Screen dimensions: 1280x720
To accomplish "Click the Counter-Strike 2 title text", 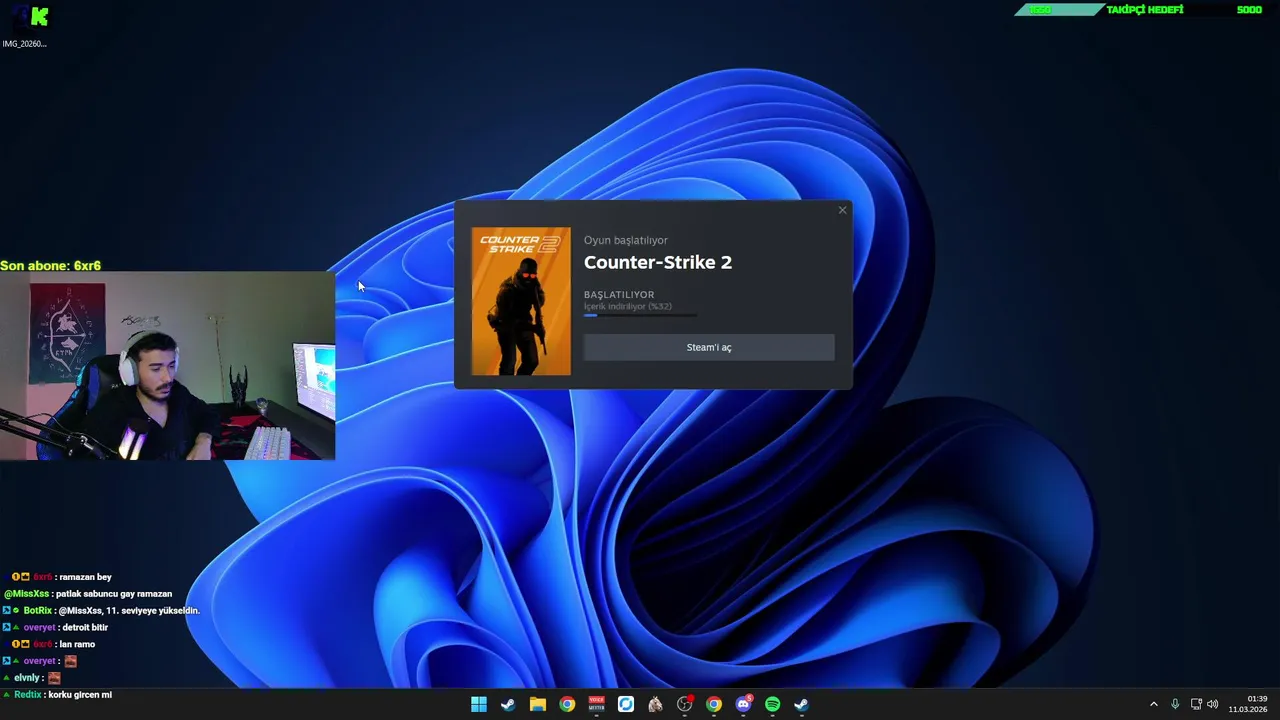I will coord(658,262).
